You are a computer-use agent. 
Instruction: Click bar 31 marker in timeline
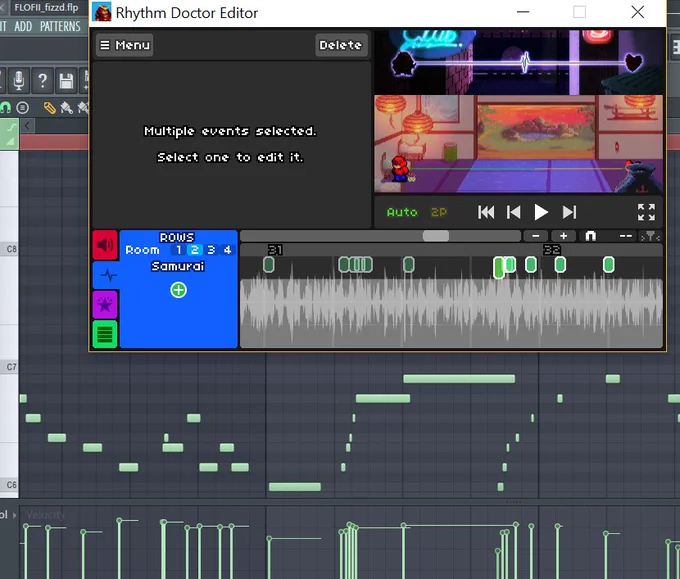tap(275, 250)
